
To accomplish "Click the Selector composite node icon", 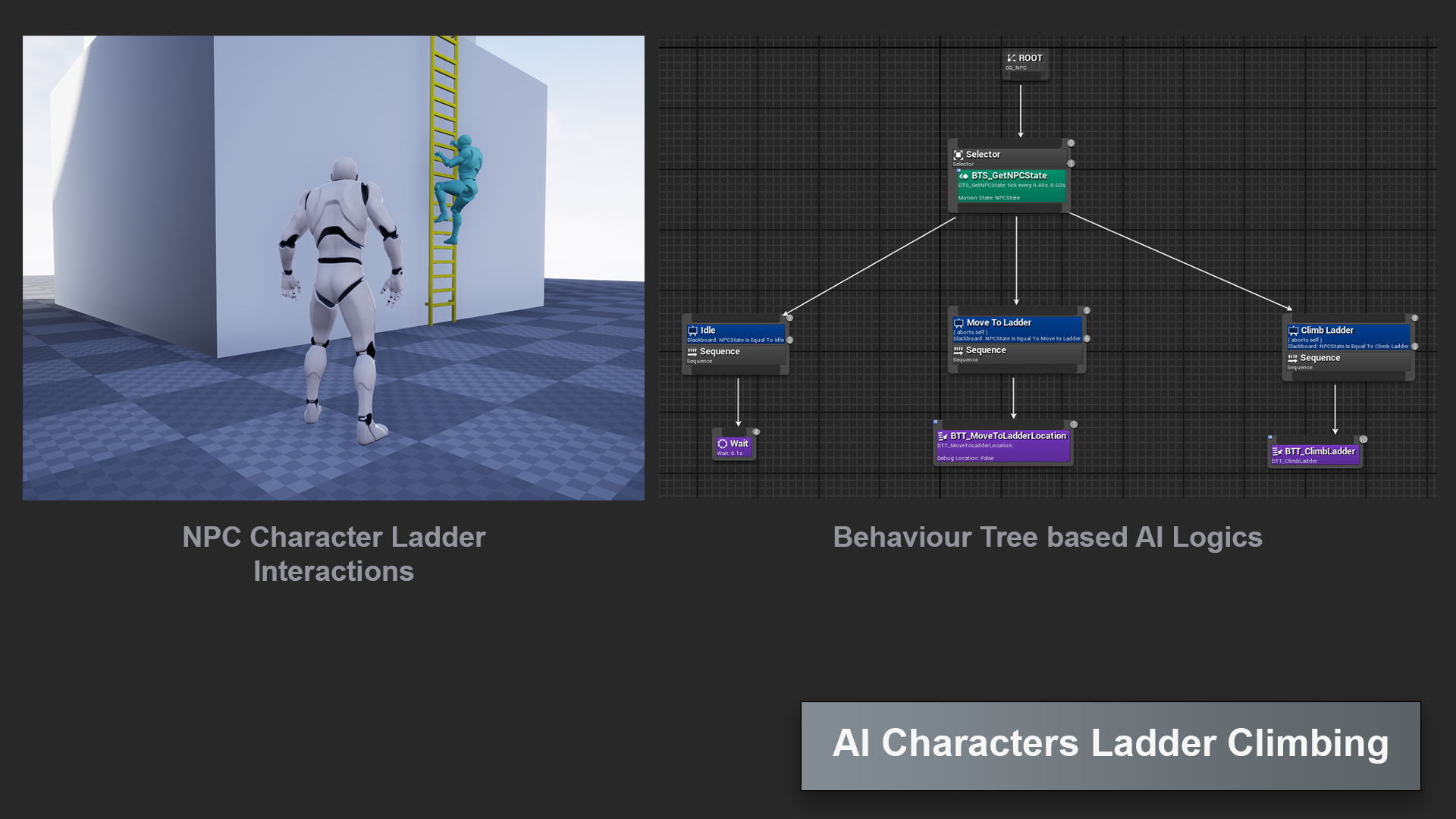I will [958, 155].
